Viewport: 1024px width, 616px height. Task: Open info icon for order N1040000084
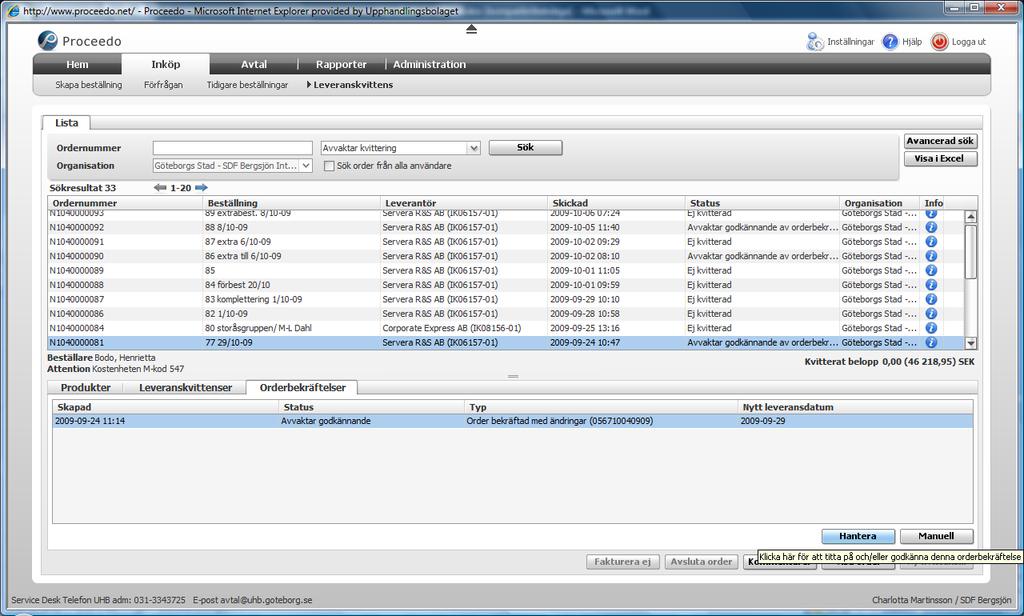[931, 328]
